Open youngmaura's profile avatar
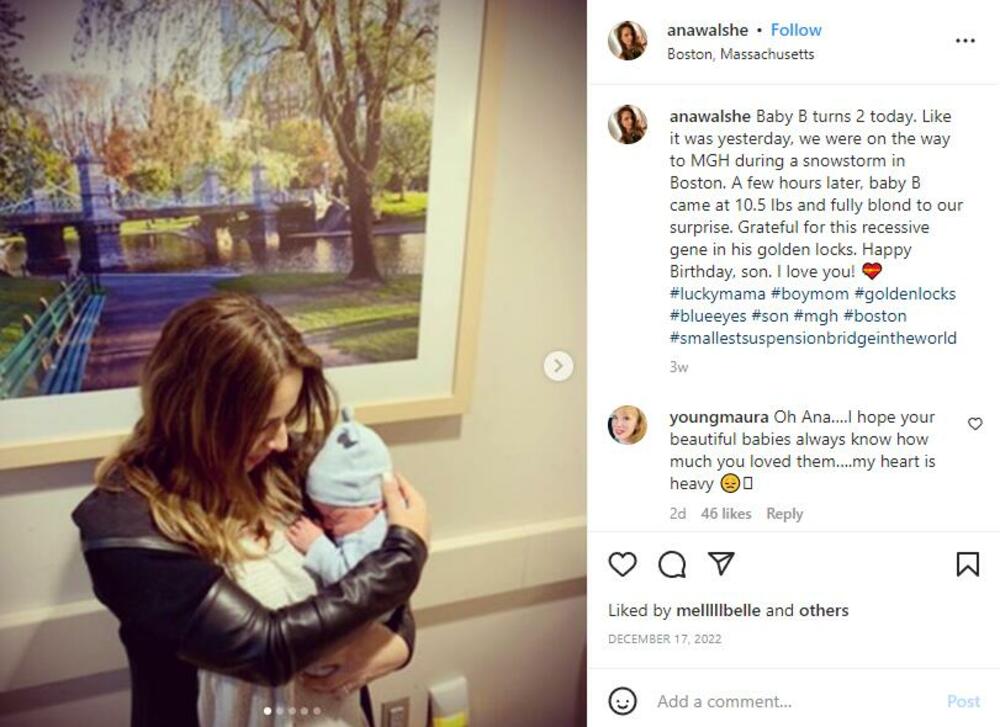This screenshot has height=727, width=1000. click(x=628, y=425)
